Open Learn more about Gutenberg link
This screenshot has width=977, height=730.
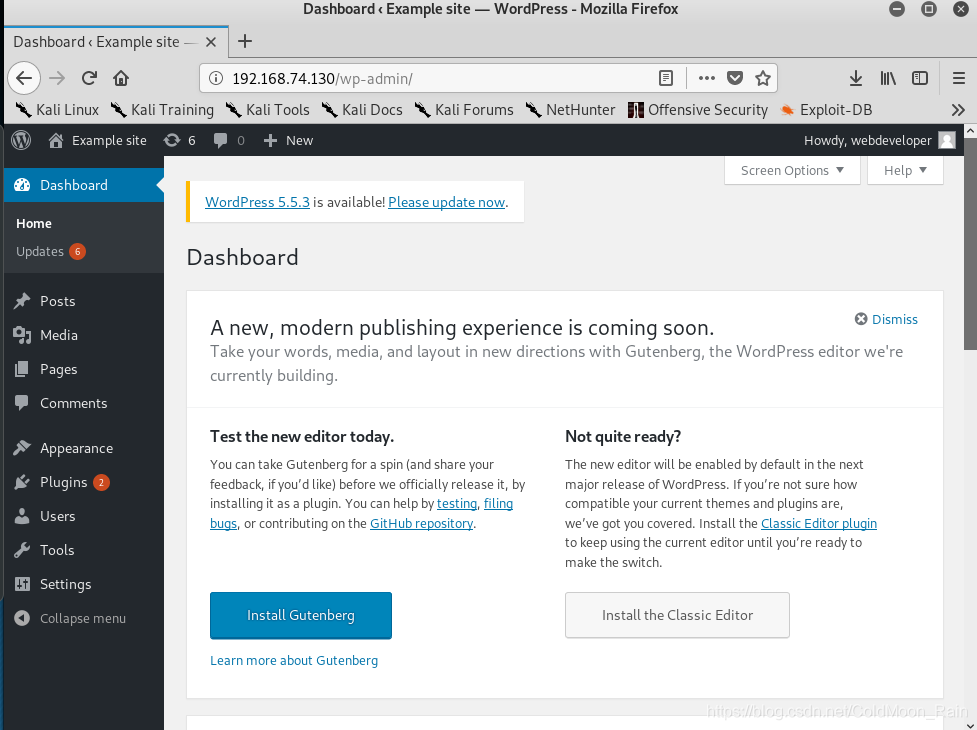pos(294,660)
